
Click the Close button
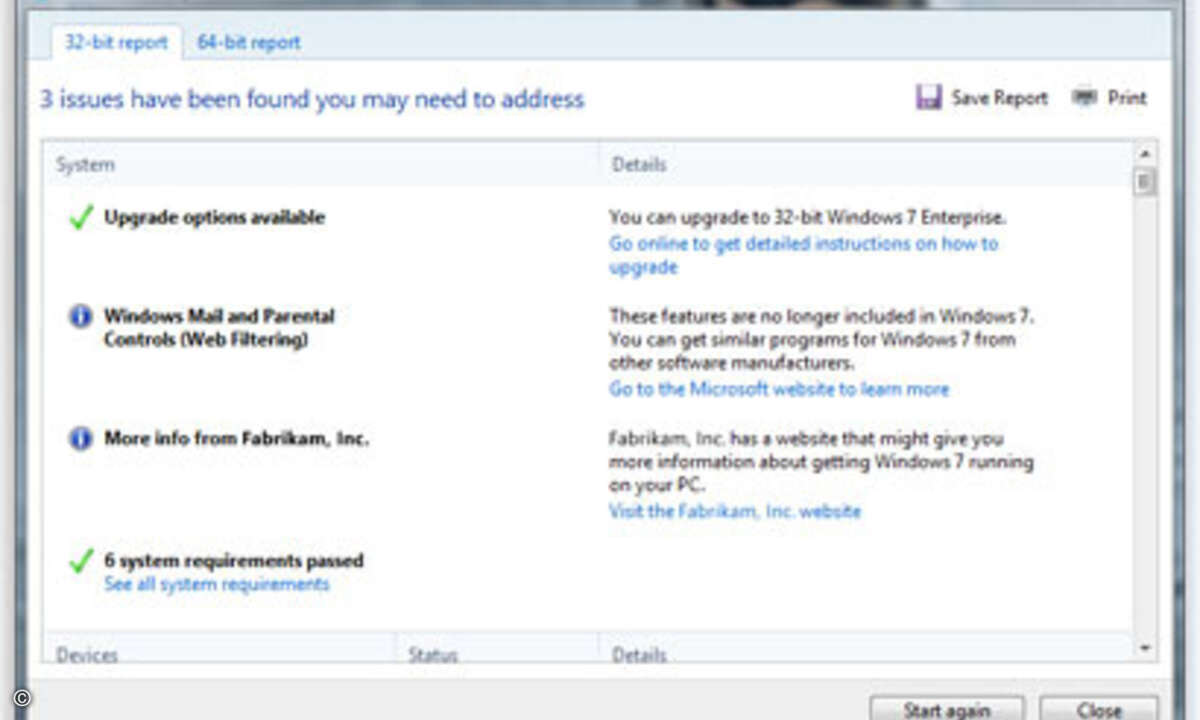[1099, 708]
